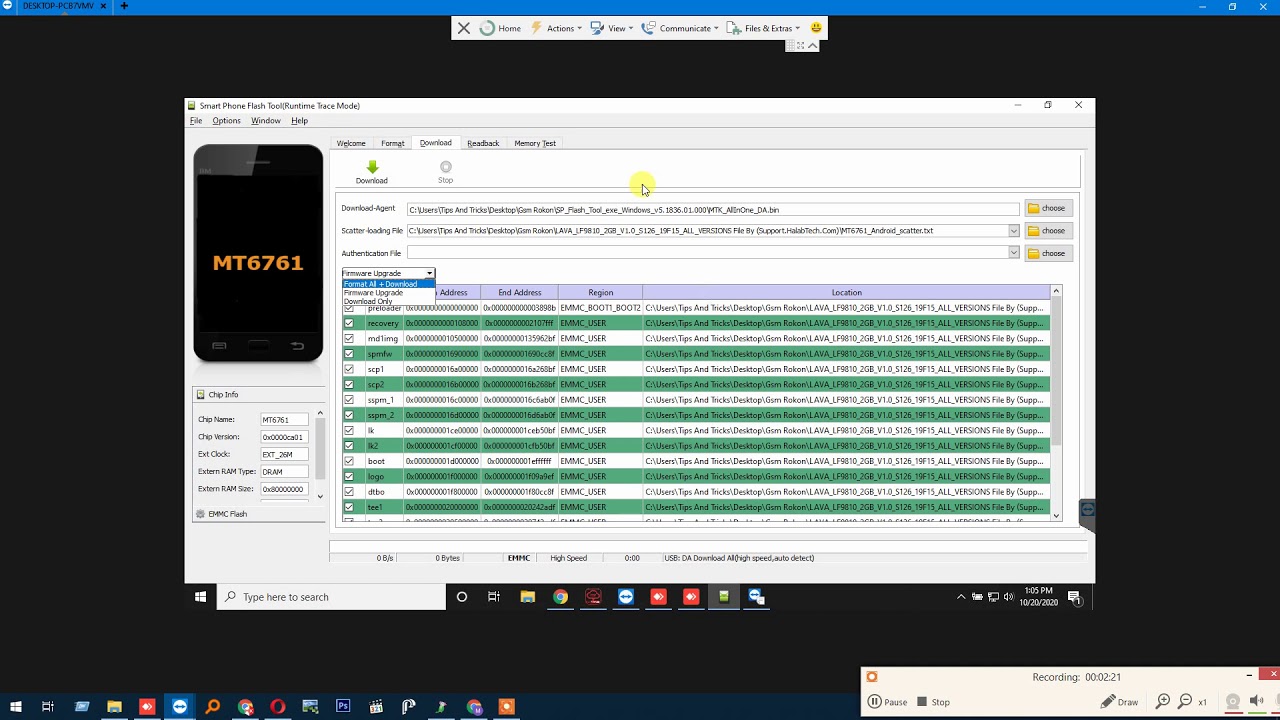Show hidden tray icons on remote taskbar
Viewport: 1280px width, 720px height.
tap(961, 597)
